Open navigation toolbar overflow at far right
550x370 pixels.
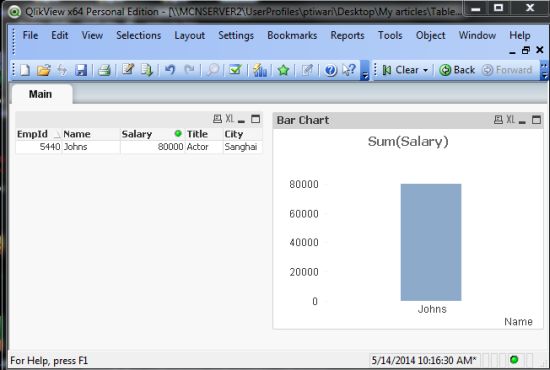click(x=544, y=71)
